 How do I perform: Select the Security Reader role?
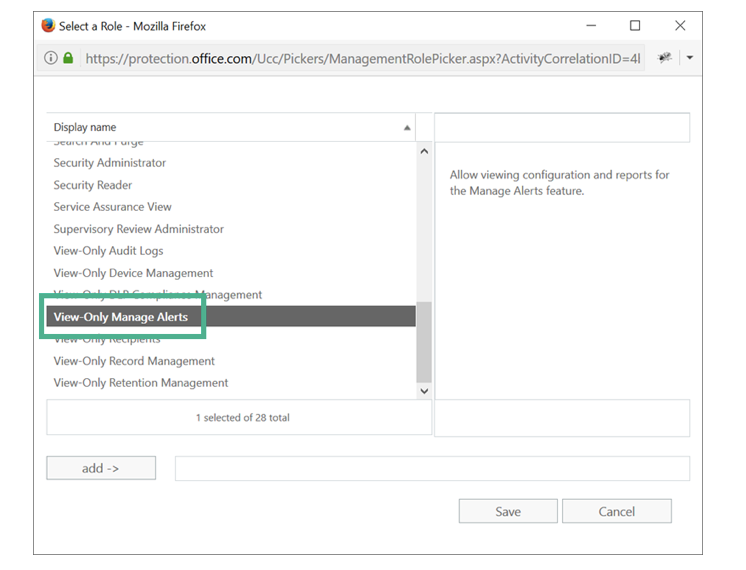point(93,185)
